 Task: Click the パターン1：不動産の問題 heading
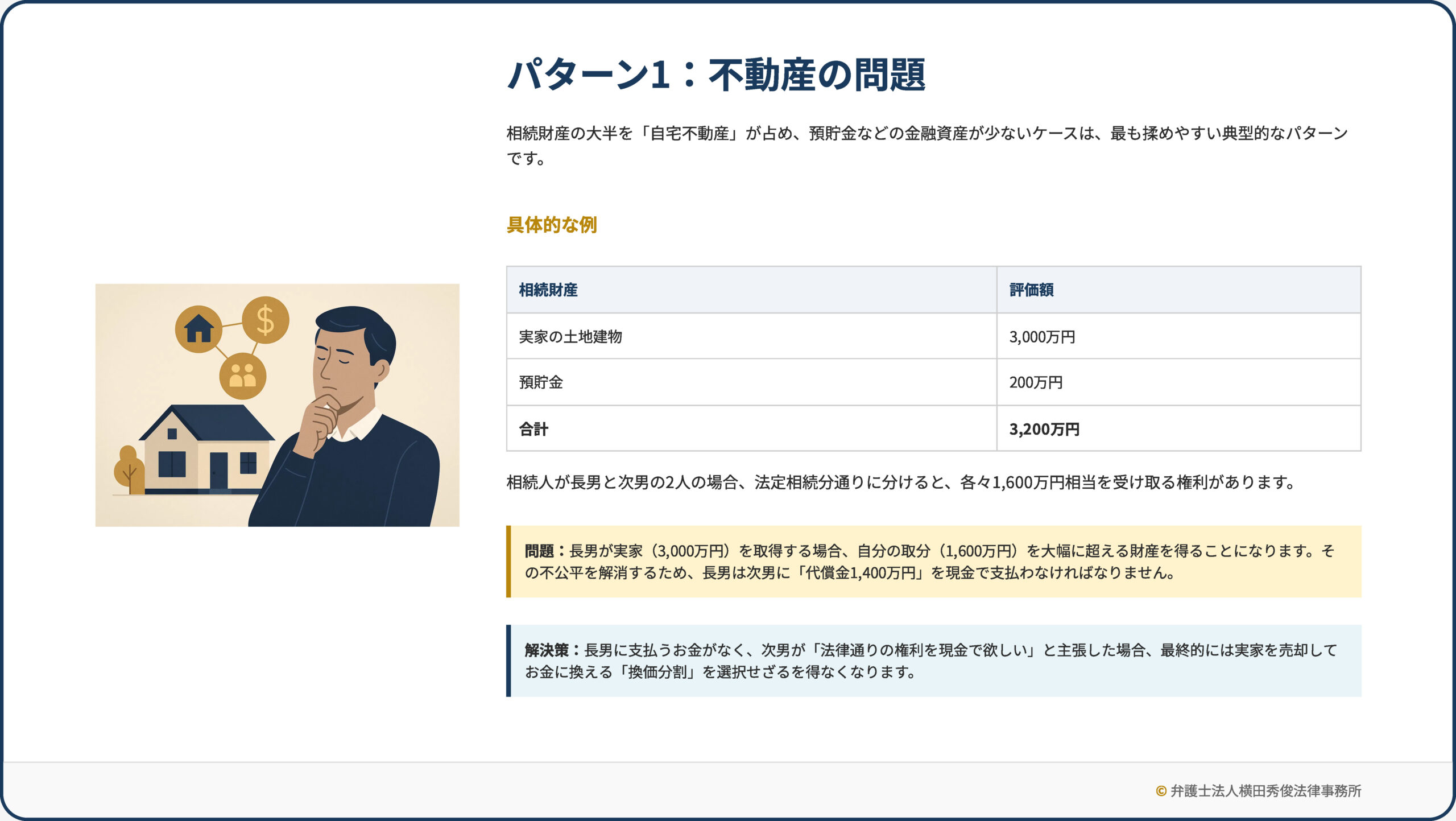click(716, 75)
